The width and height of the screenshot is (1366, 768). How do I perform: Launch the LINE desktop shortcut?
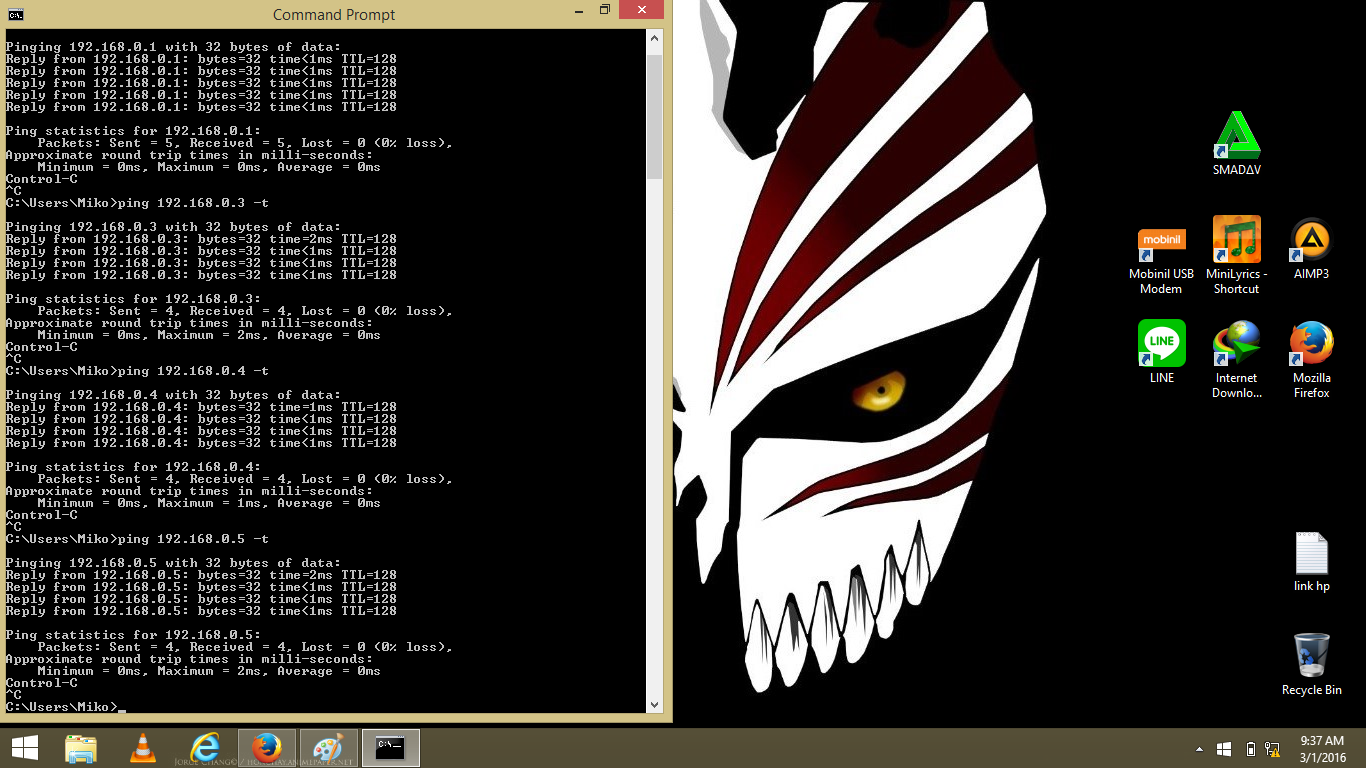coord(1161,351)
